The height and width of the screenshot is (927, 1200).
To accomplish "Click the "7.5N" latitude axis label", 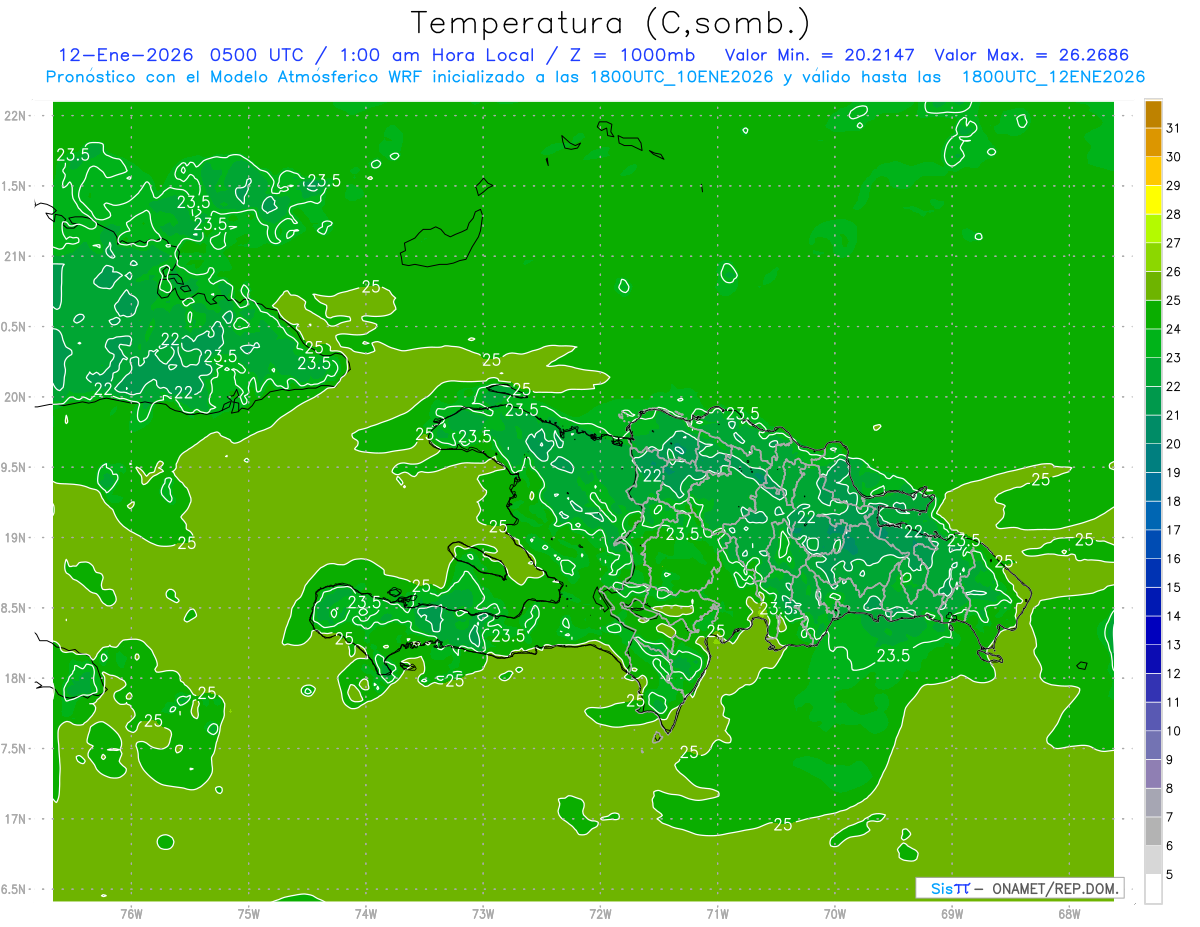I will 16,749.
